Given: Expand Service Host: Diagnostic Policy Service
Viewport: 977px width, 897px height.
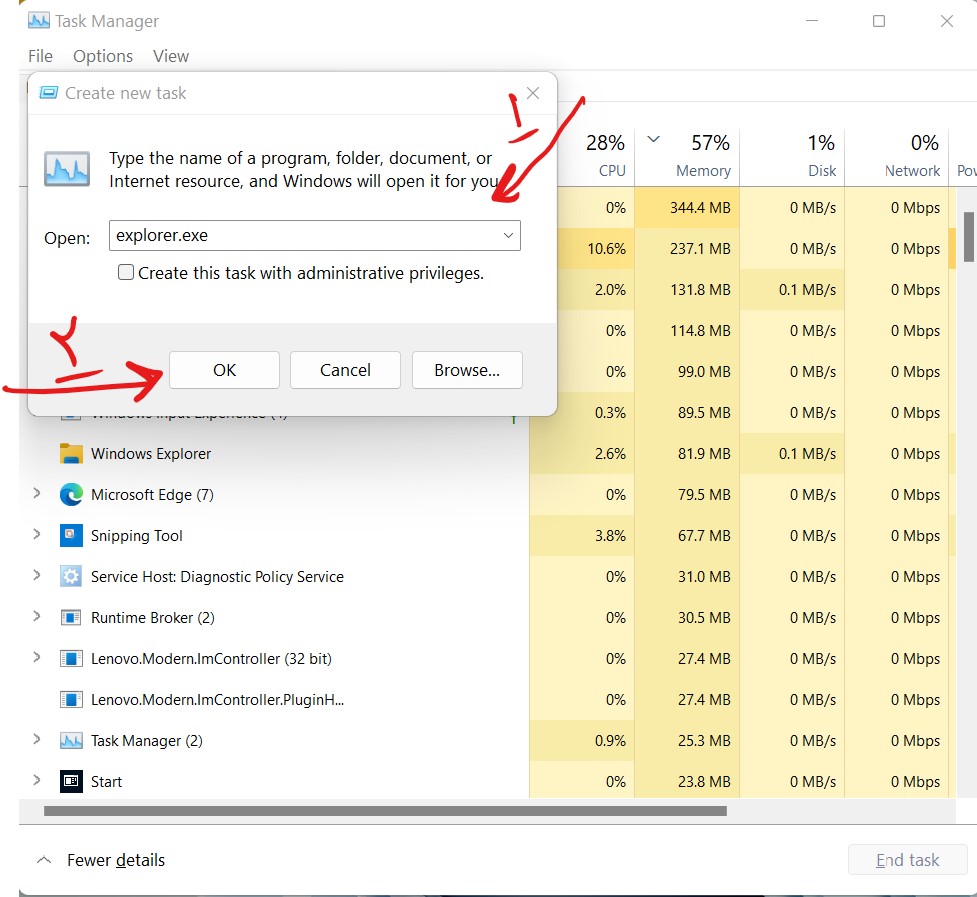Looking at the screenshot, I should click(x=37, y=576).
